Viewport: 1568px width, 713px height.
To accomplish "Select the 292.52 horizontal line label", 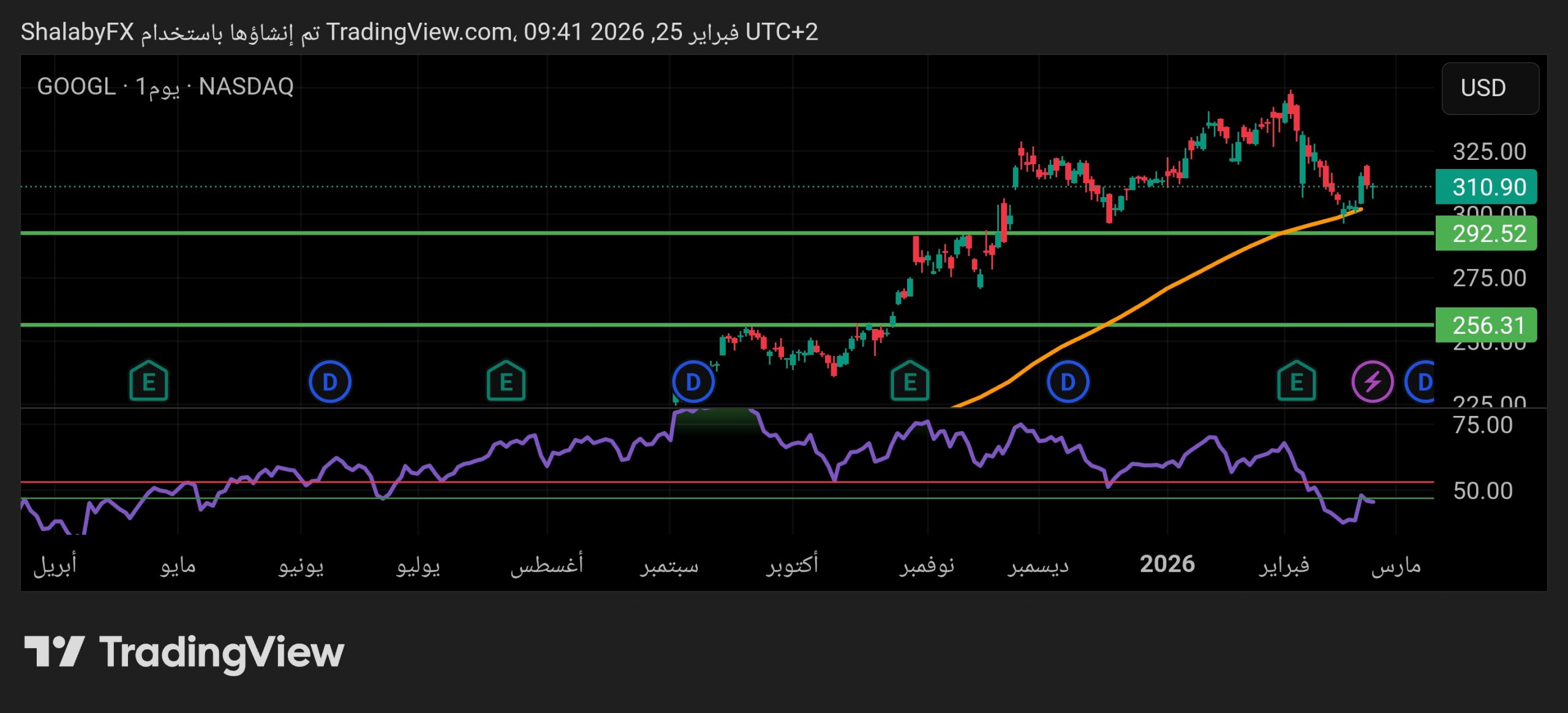I will tap(1486, 233).
